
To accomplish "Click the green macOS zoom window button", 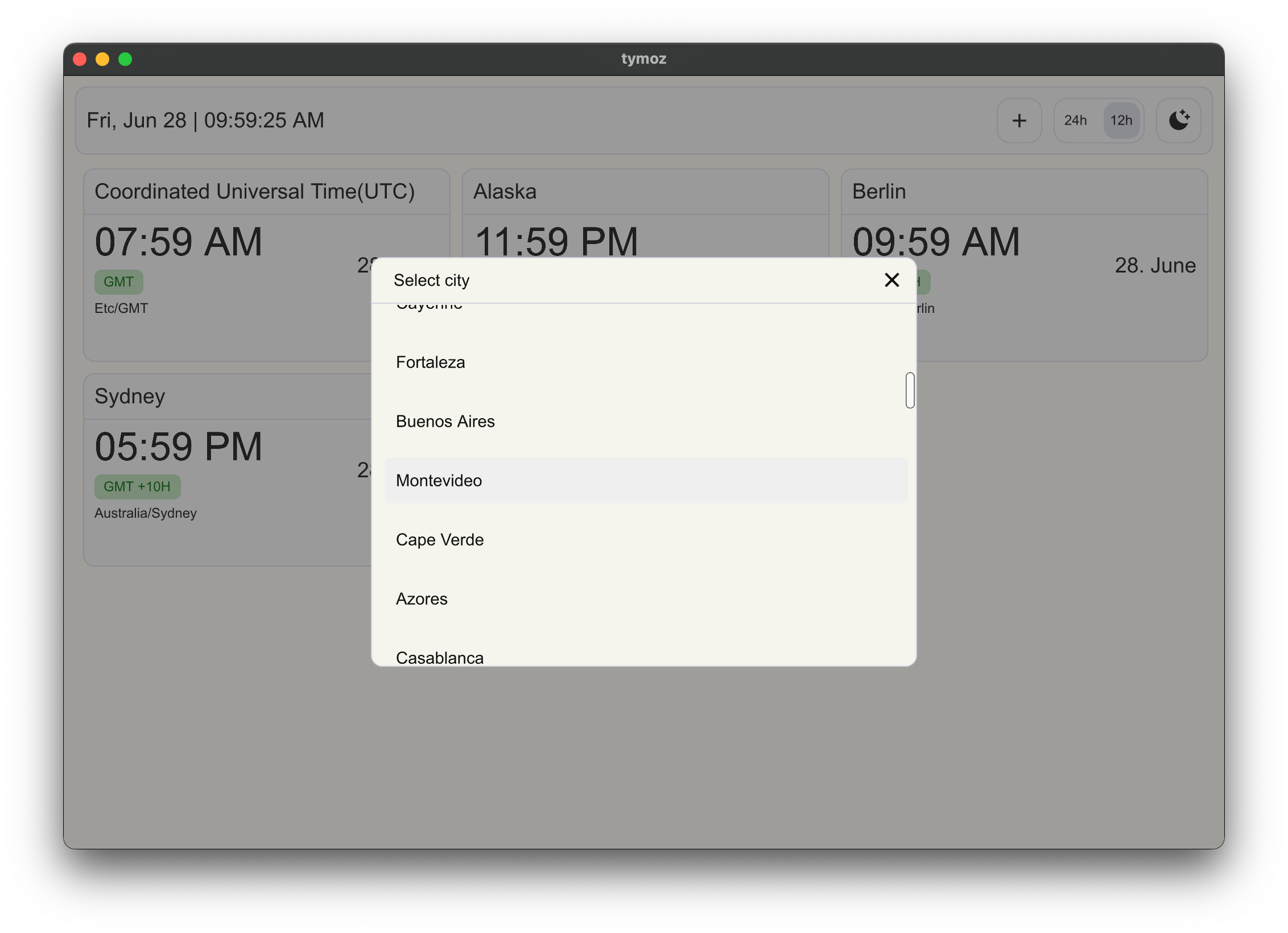I will [x=125, y=59].
